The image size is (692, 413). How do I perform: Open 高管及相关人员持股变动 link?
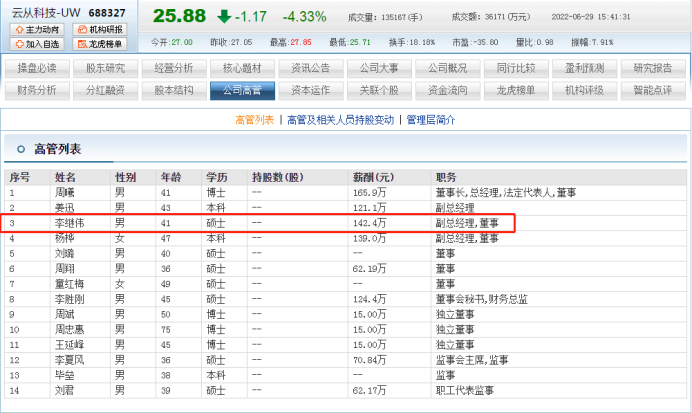pyautogui.click(x=340, y=120)
